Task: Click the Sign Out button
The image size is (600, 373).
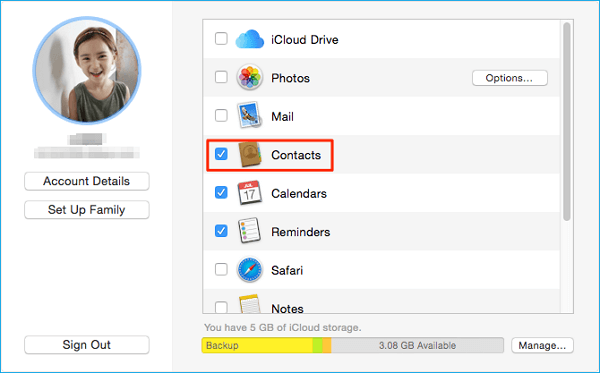Action: [x=86, y=345]
